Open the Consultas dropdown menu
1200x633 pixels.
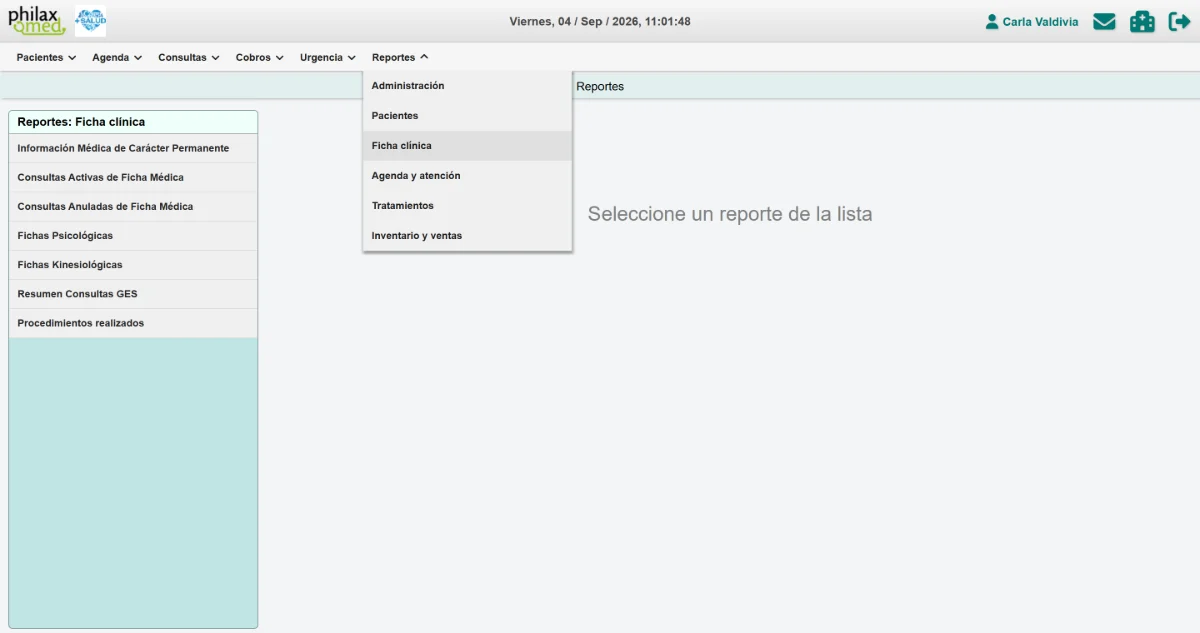(188, 57)
